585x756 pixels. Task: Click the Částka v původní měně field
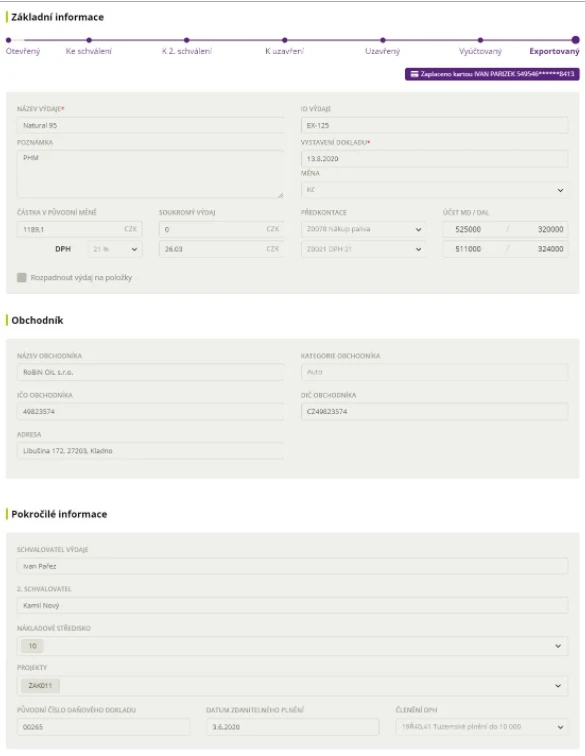coord(80,230)
